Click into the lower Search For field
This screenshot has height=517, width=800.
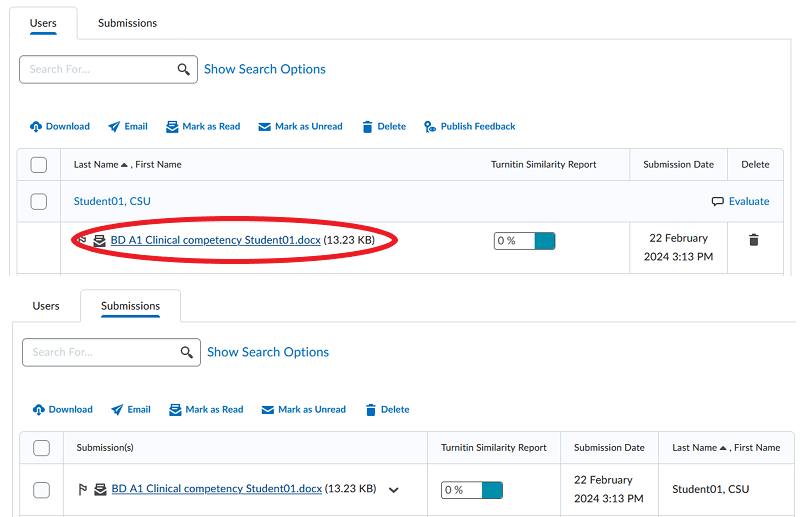(x=100, y=352)
